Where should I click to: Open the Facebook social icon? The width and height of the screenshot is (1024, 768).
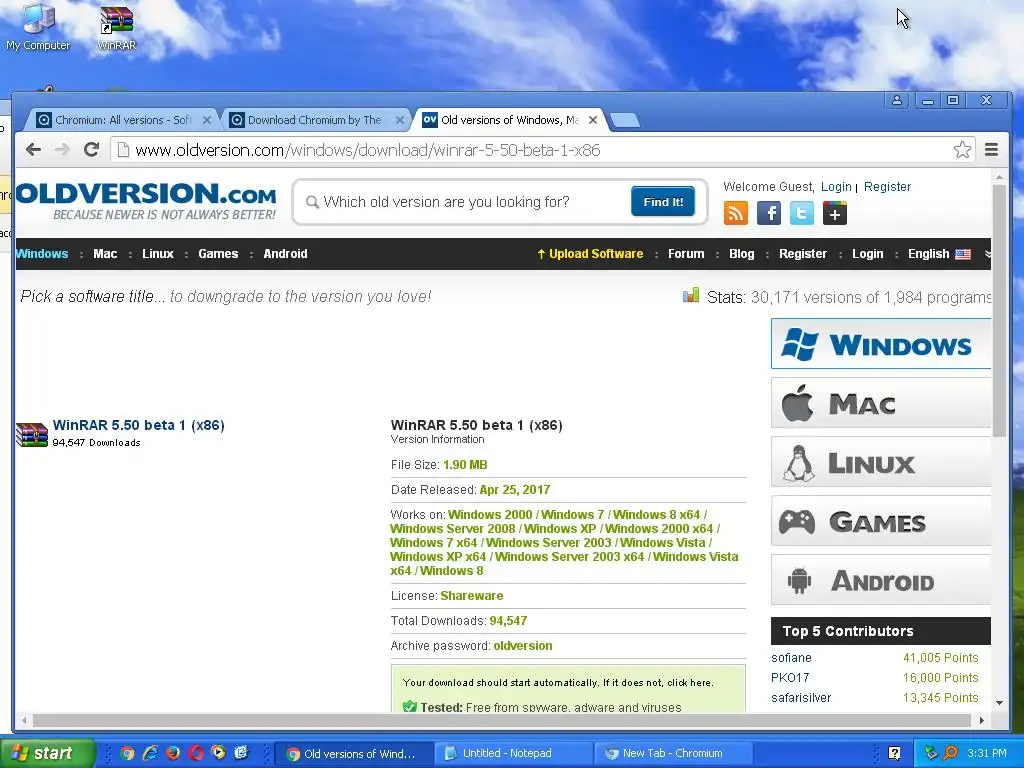point(769,213)
